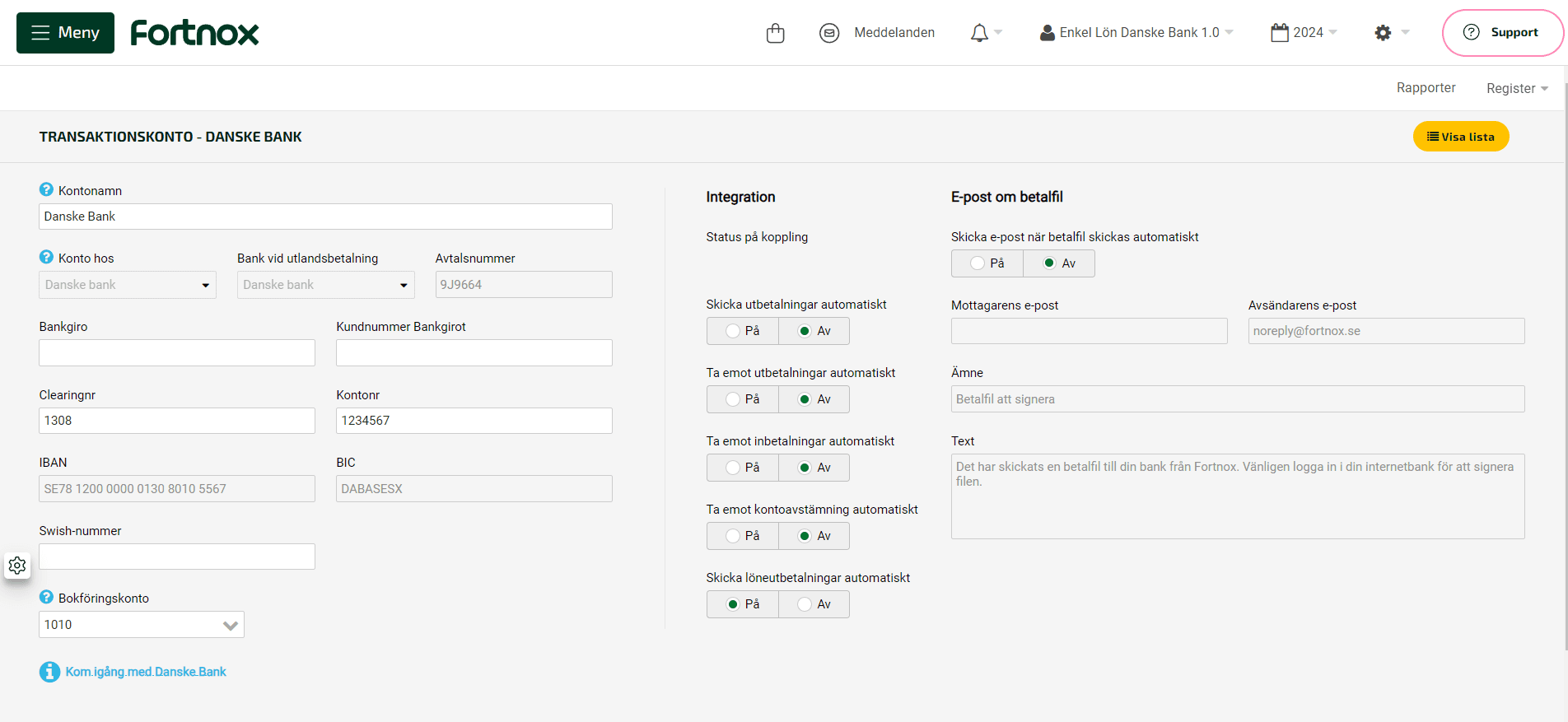Screen dimensions: 1568x722
Task: Click the Clearingnr field with 1308
Action: pyautogui.click(x=177, y=421)
